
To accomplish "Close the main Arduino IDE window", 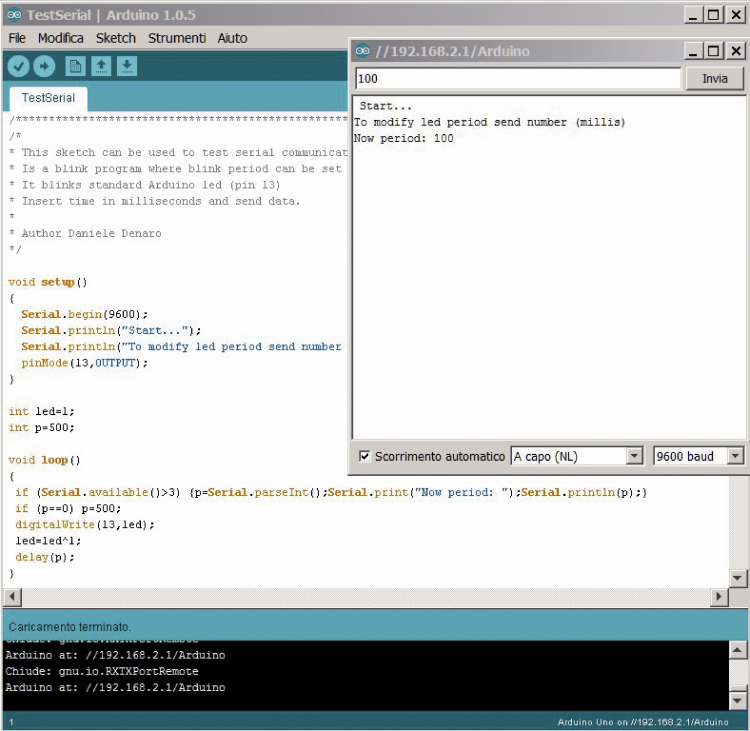I will pyautogui.click(x=736, y=15).
